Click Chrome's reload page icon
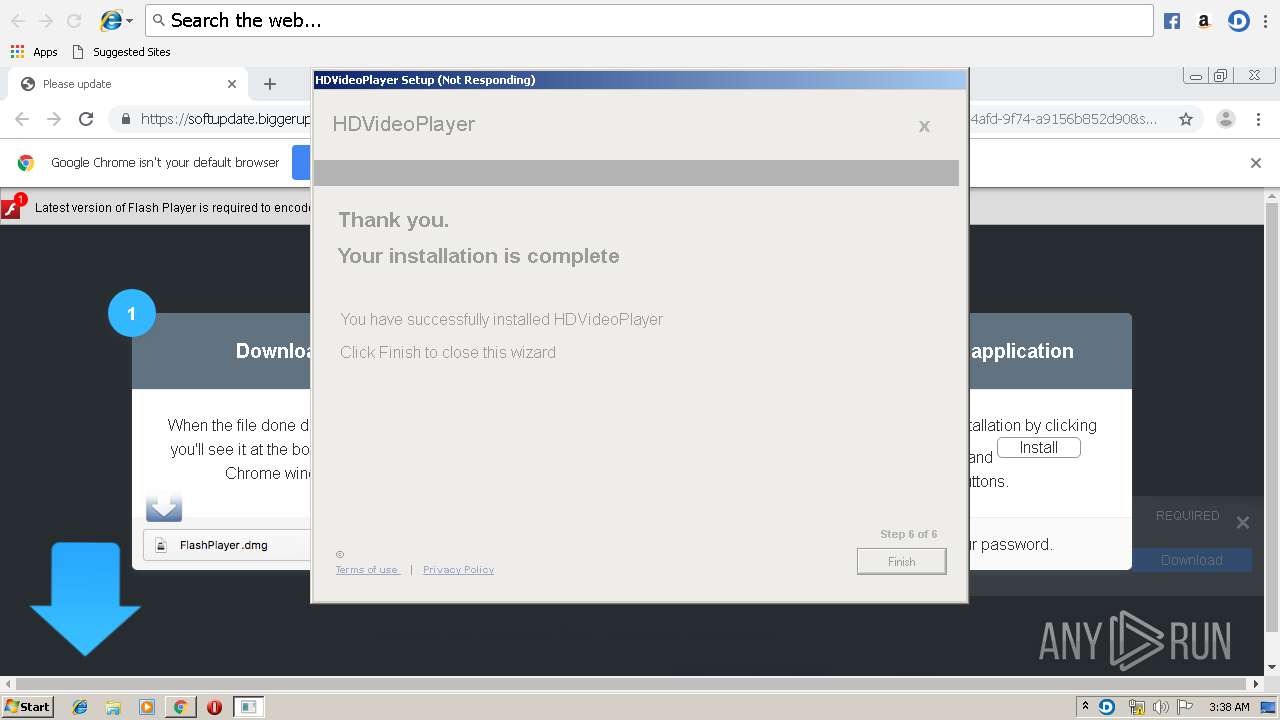The height and width of the screenshot is (720, 1280). (86, 119)
